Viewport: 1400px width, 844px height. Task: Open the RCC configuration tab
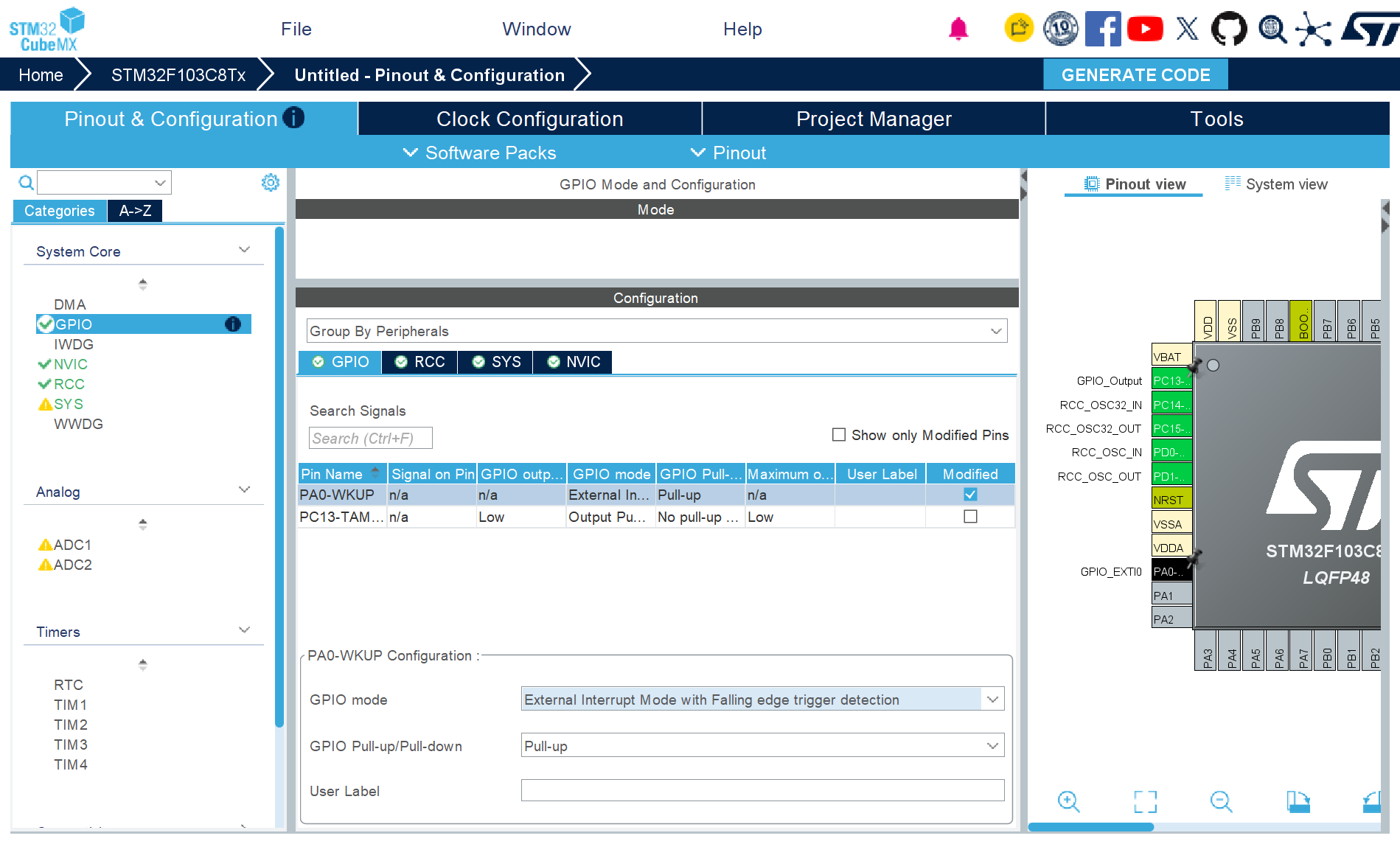pos(420,362)
